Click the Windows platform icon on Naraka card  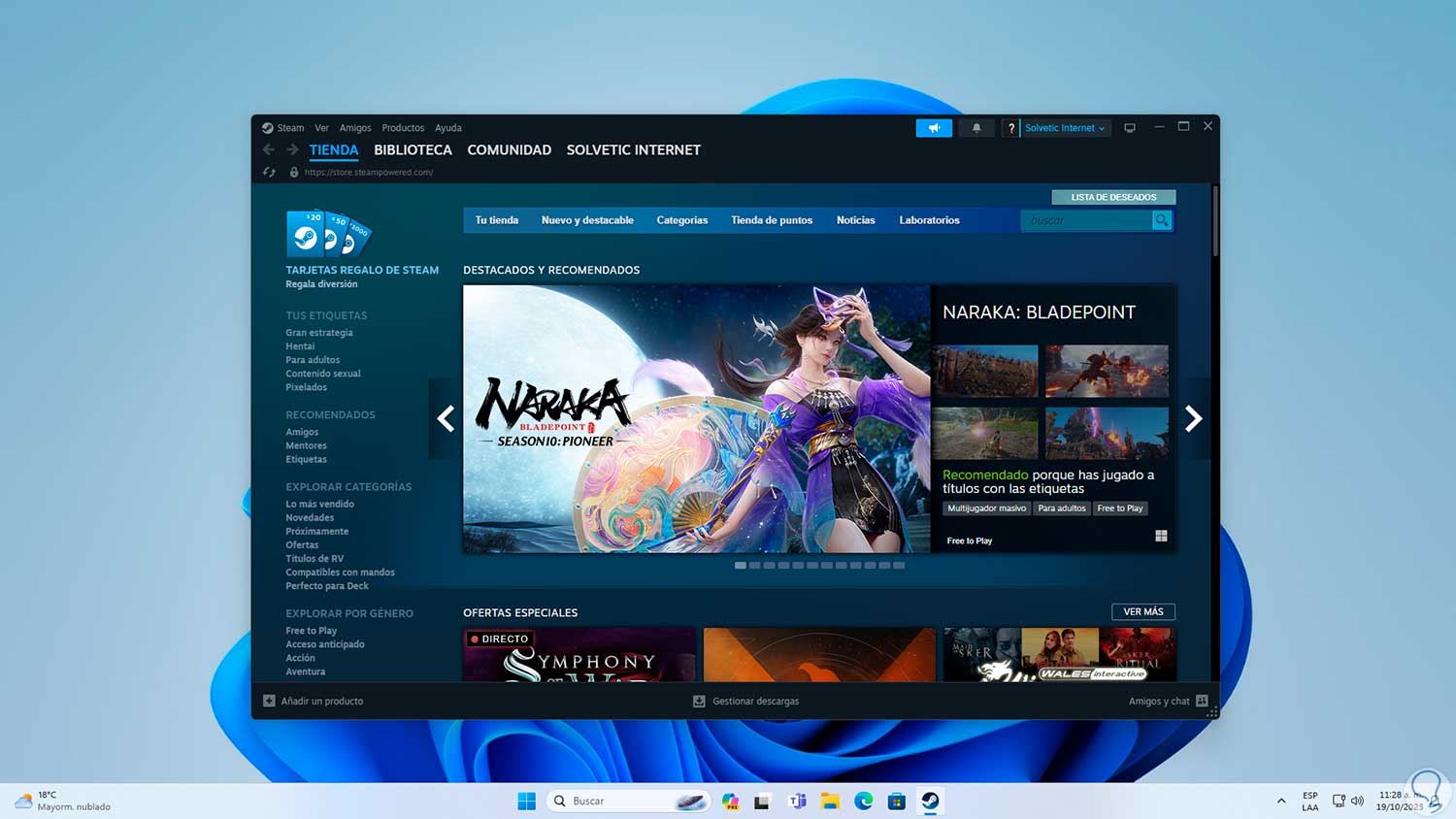pos(1161,536)
